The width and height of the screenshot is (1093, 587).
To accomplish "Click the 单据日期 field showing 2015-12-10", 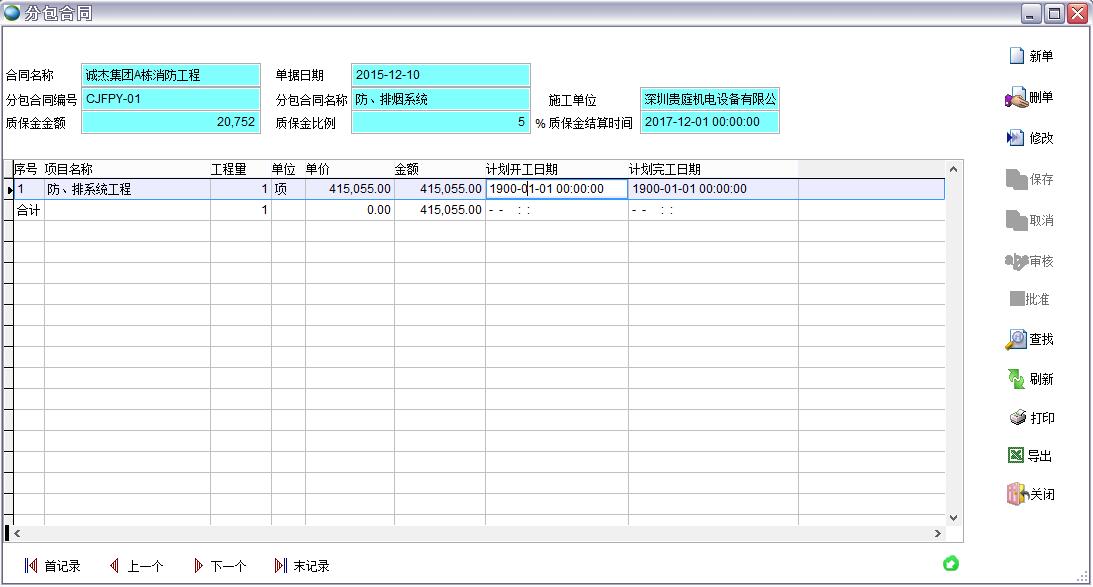I will click(440, 75).
